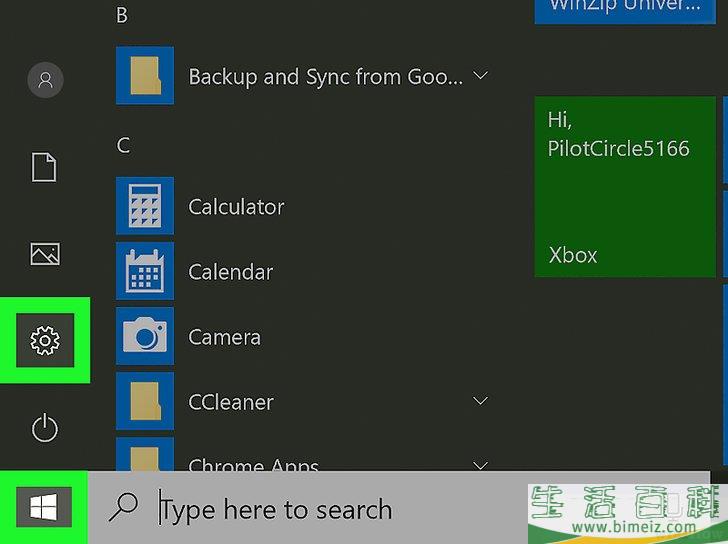Expand the CCleaner folder chevron
This screenshot has width=728, height=544.
[x=481, y=401]
